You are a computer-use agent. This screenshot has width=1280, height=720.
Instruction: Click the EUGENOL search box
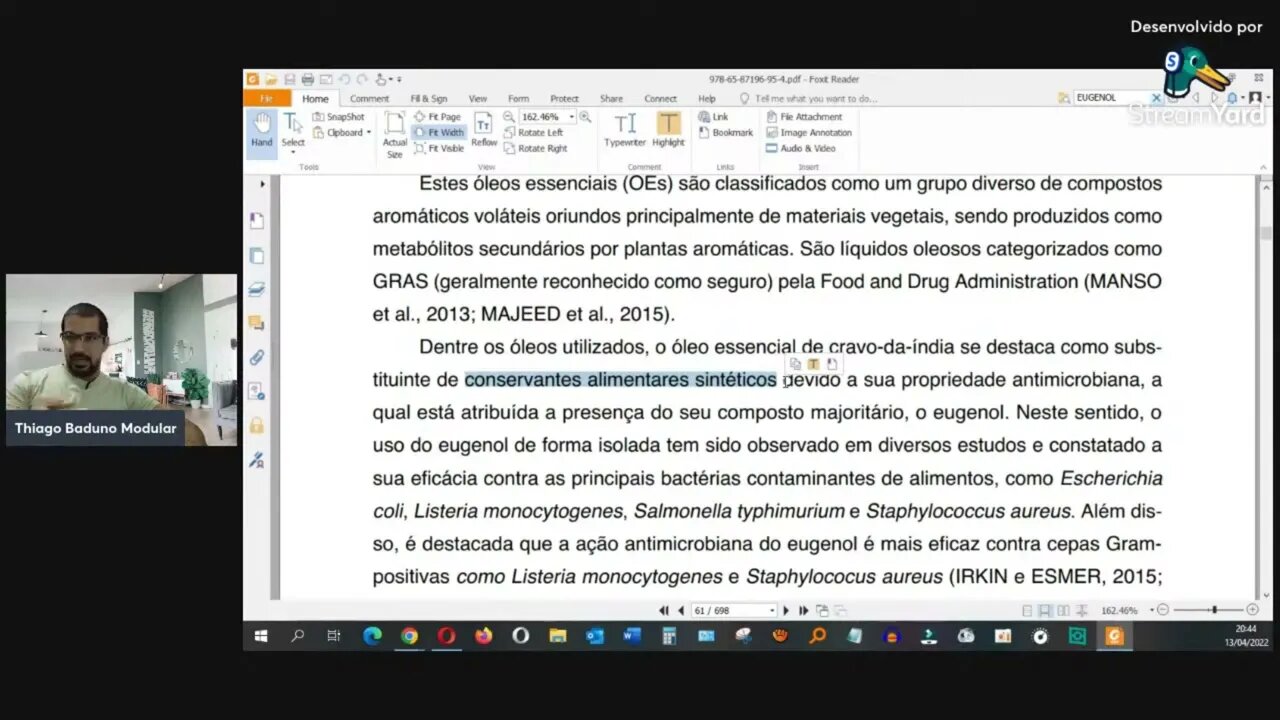pos(1110,98)
